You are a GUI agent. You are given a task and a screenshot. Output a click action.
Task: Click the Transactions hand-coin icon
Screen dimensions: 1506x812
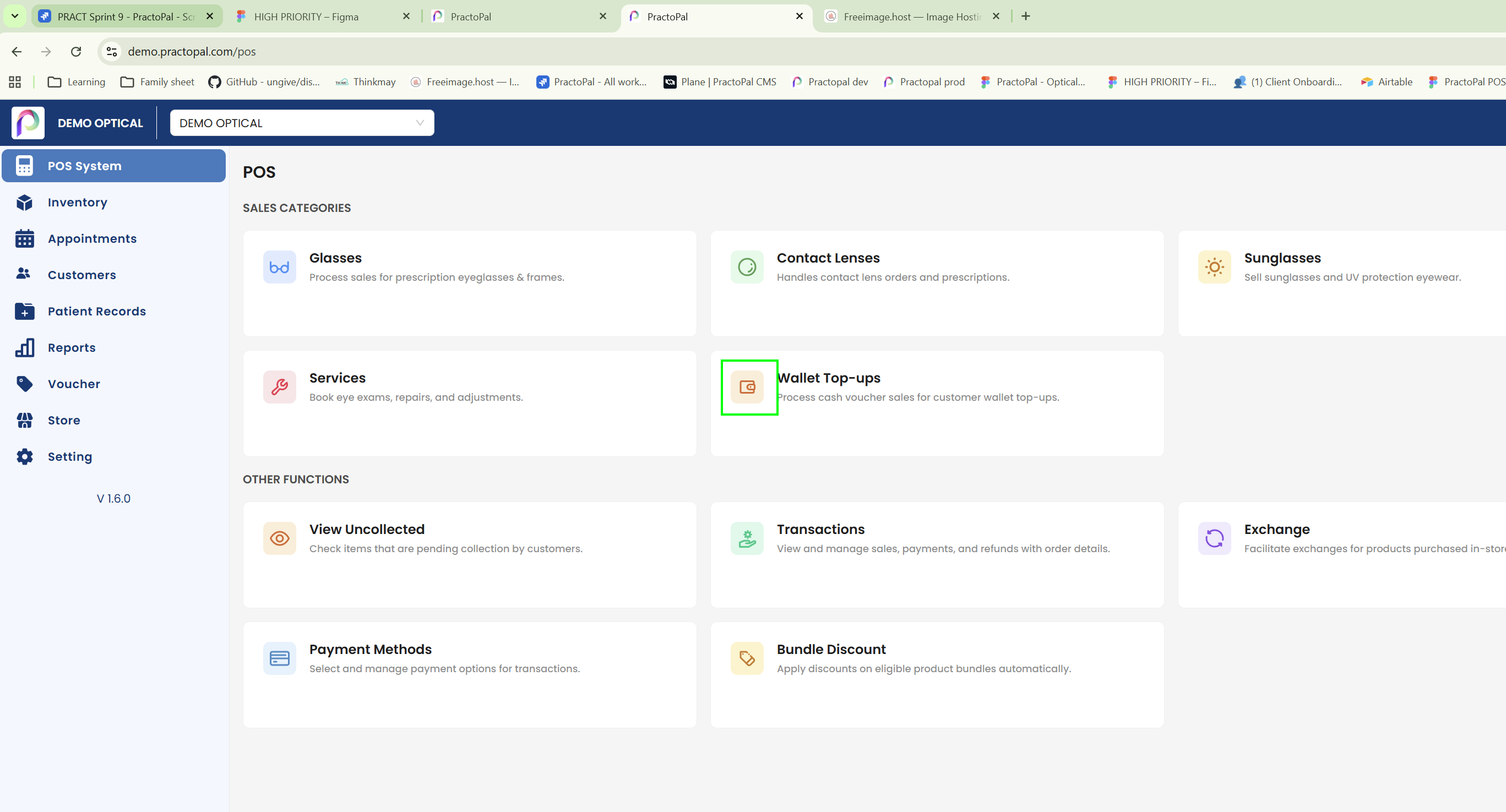tap(747, 538)
